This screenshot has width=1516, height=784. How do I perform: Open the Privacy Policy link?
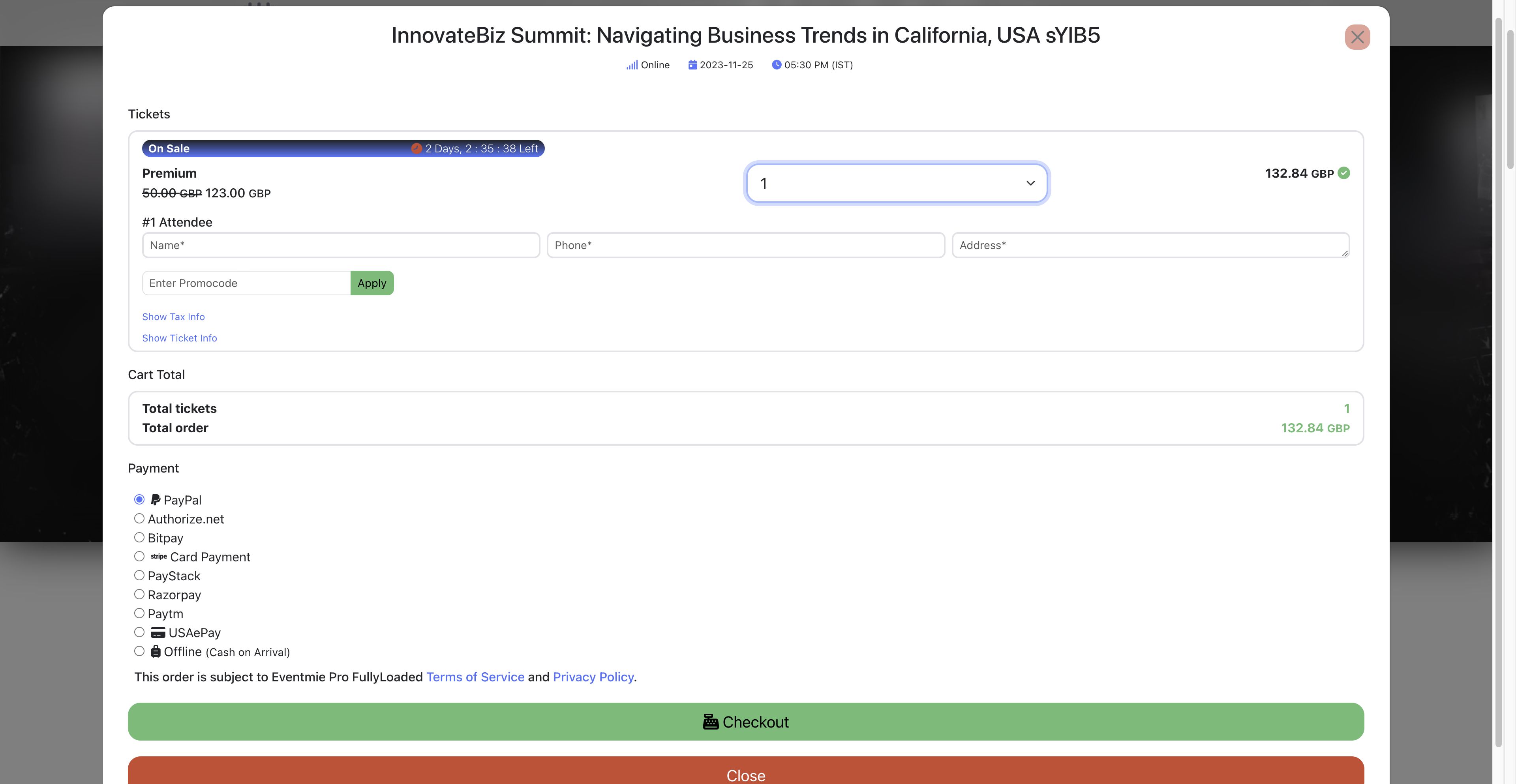593,677
